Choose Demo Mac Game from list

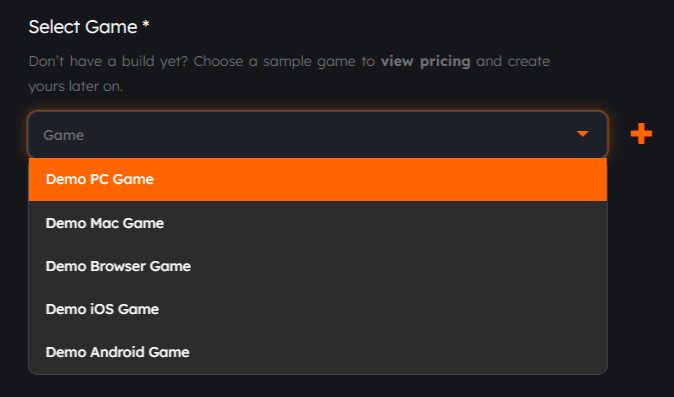pyautogui.click(x=318, y=223)
